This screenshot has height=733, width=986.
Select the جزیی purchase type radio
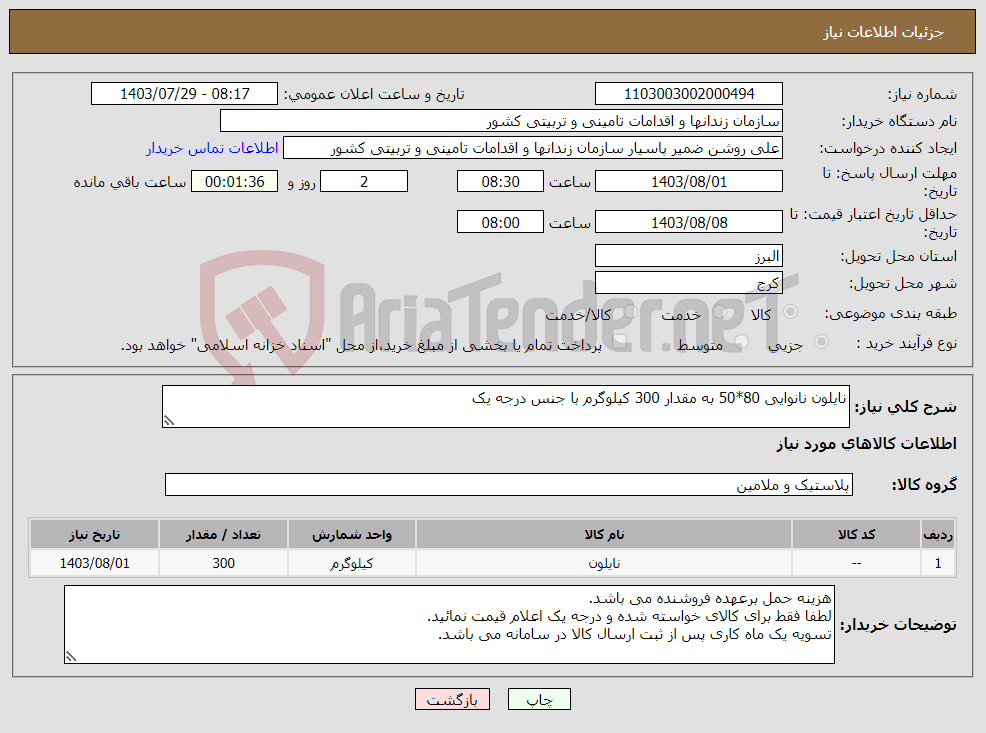click(x=821, y=342)
